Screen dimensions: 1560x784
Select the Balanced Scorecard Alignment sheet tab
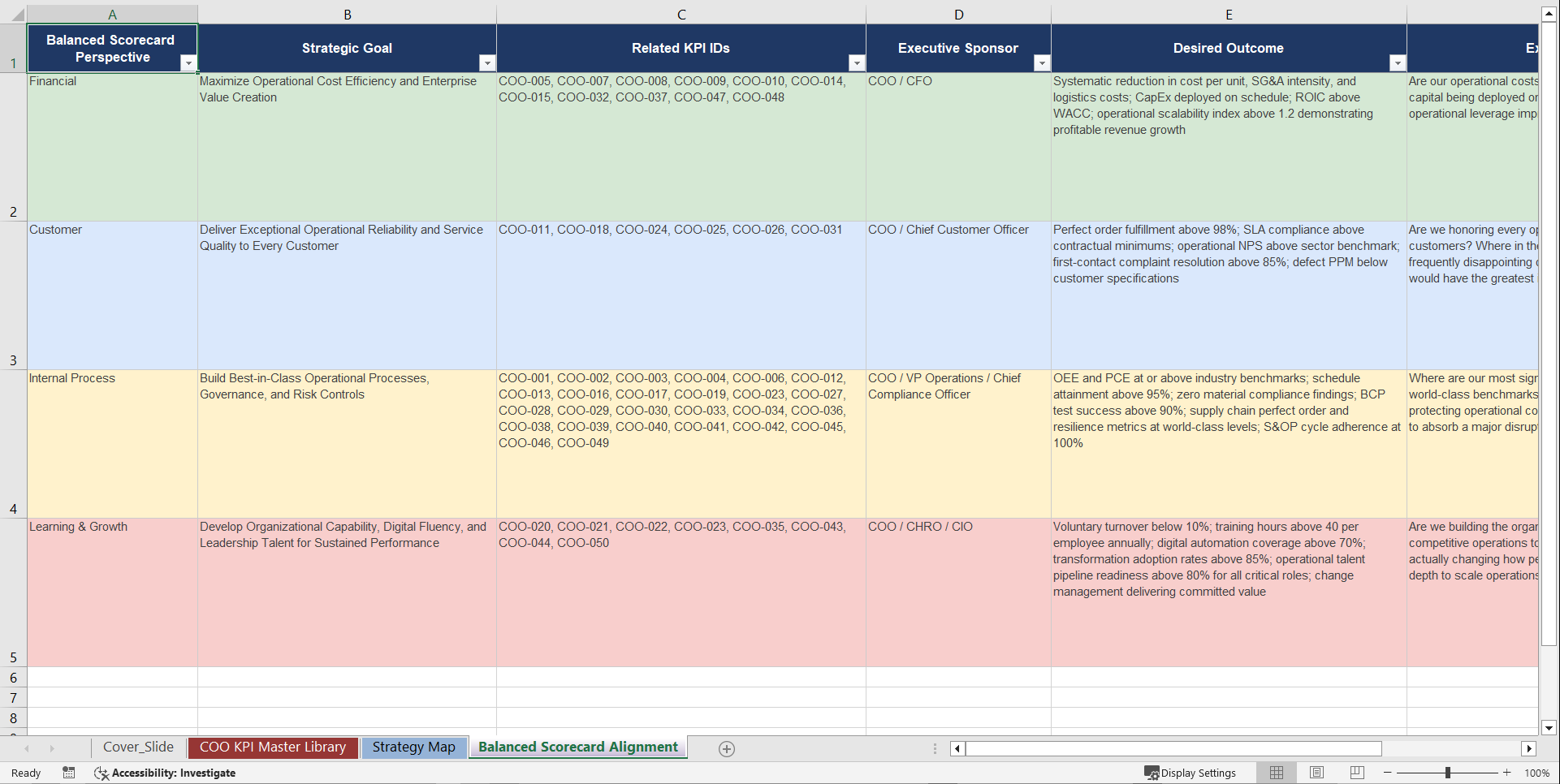[578, 747]
